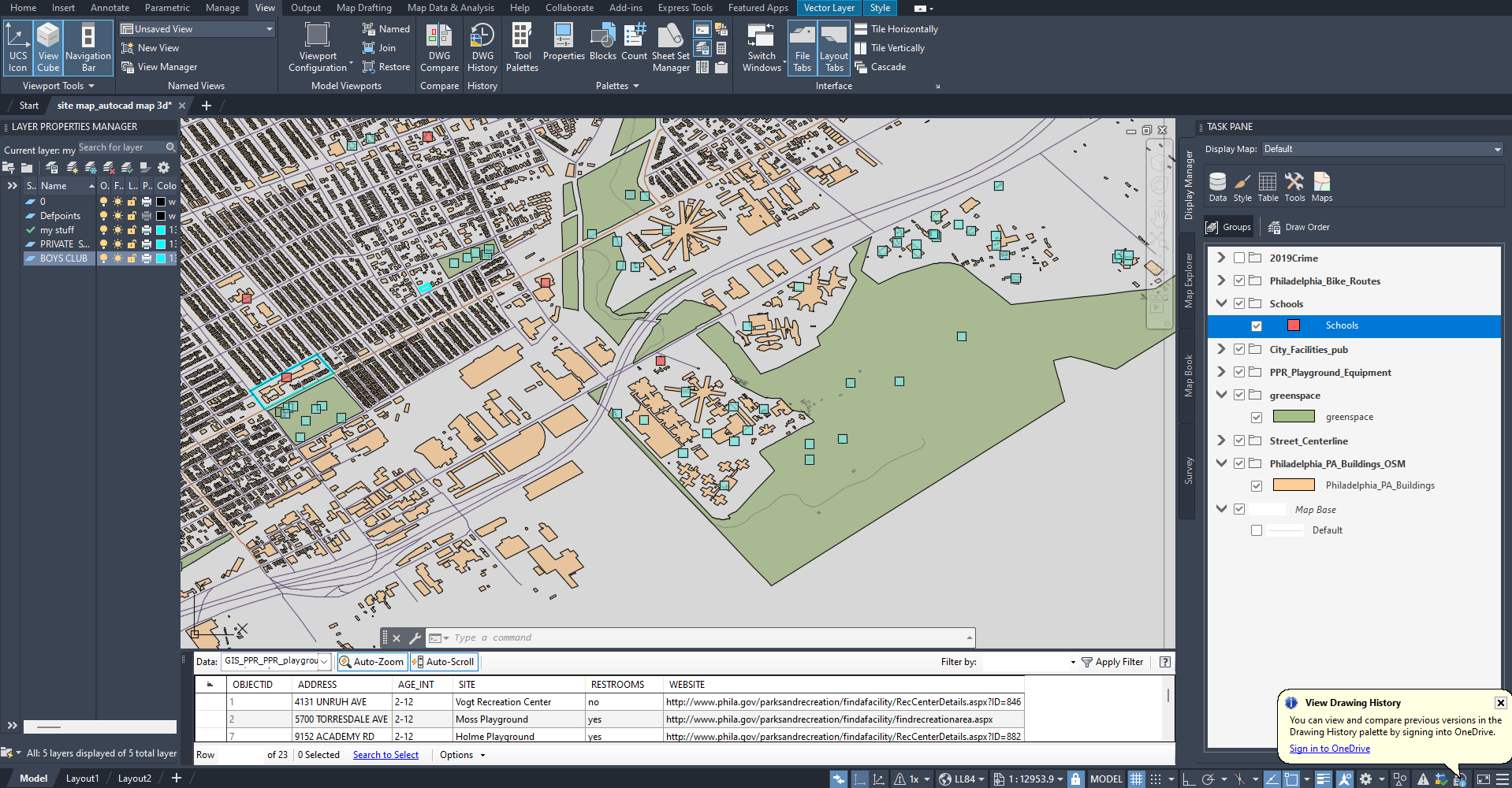
Task: Open the Count palette
Action: tap(634, 45)
